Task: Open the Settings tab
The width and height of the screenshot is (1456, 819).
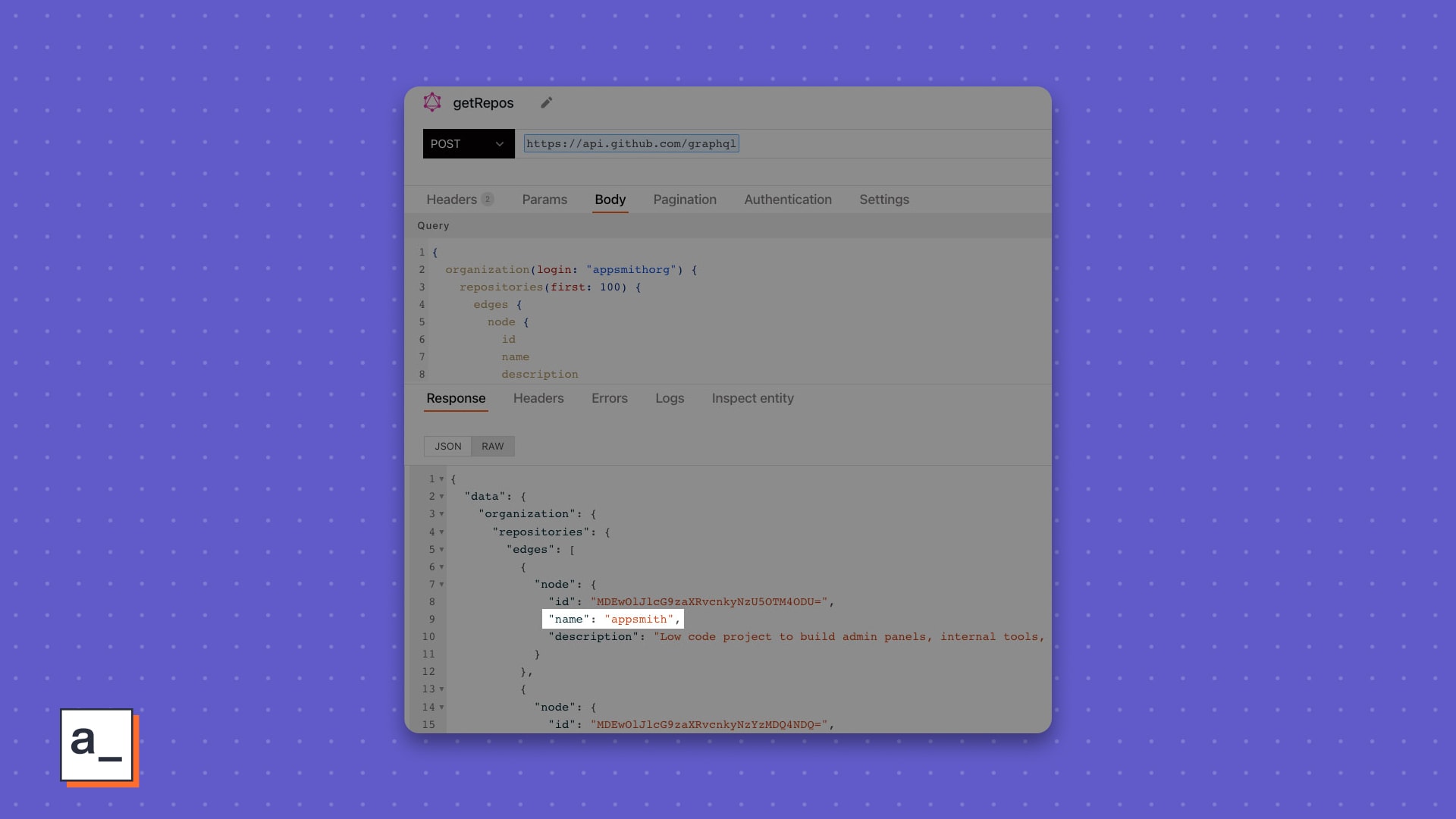Action: click(884, 199)
